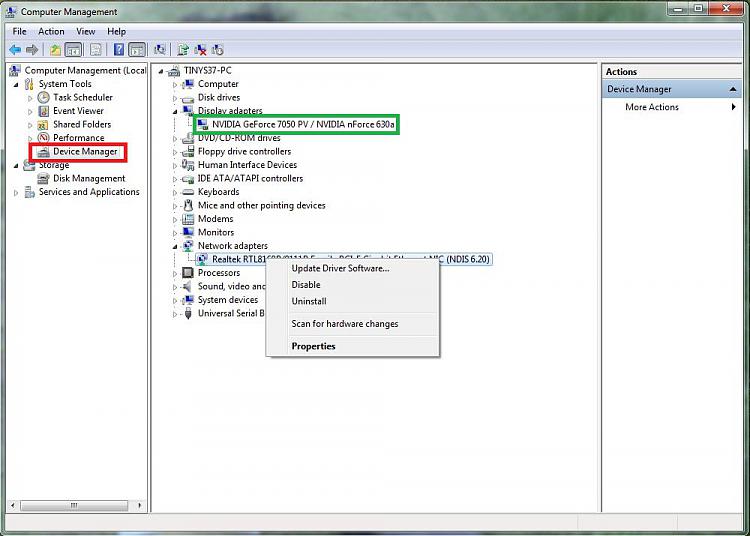Click the Floppy drive controllers icon
The width and height of the screenshot is (750, 536).
(x=188, y=152)
